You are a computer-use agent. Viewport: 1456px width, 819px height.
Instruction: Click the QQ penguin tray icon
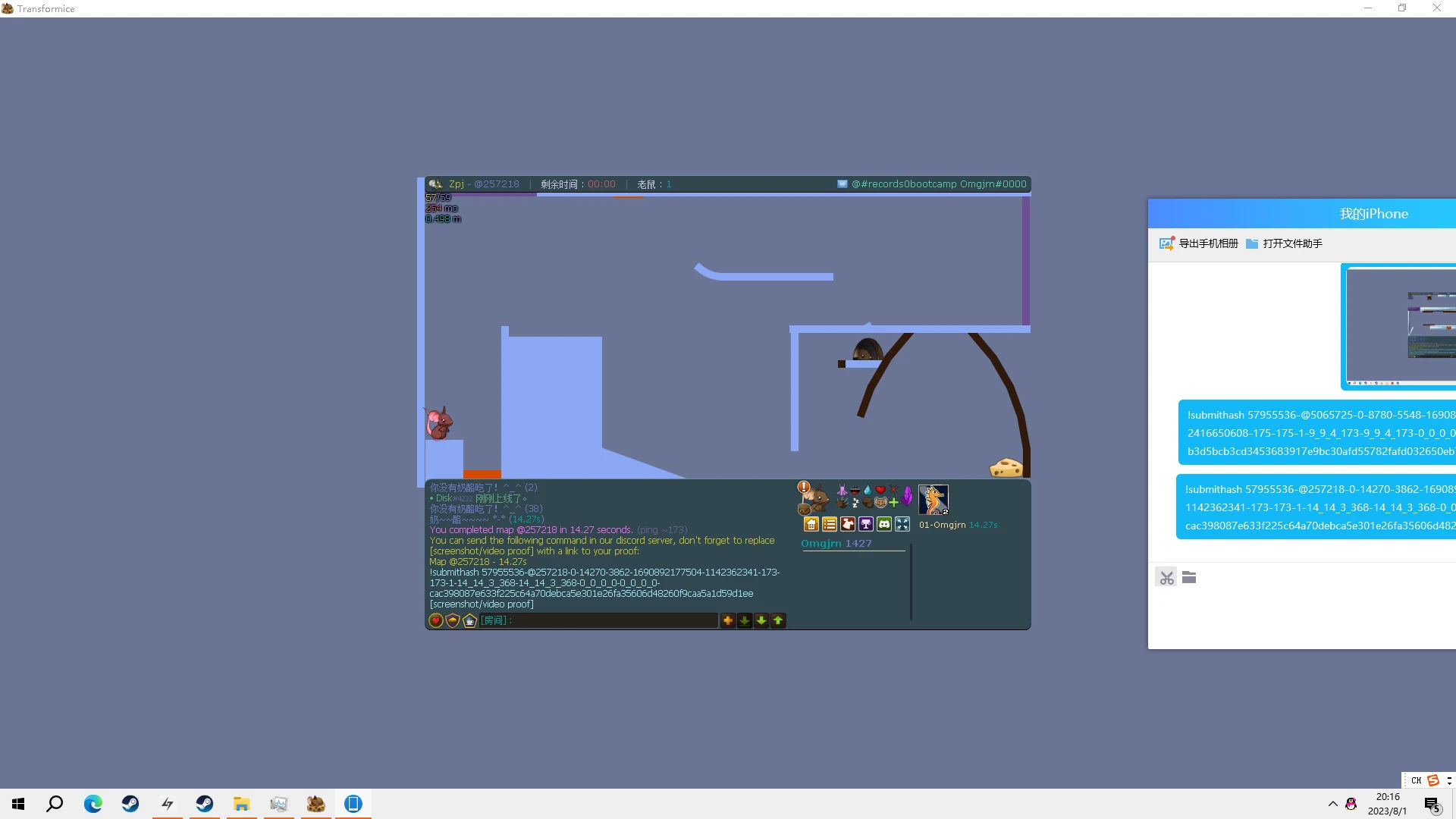(x=1351, y=804)
